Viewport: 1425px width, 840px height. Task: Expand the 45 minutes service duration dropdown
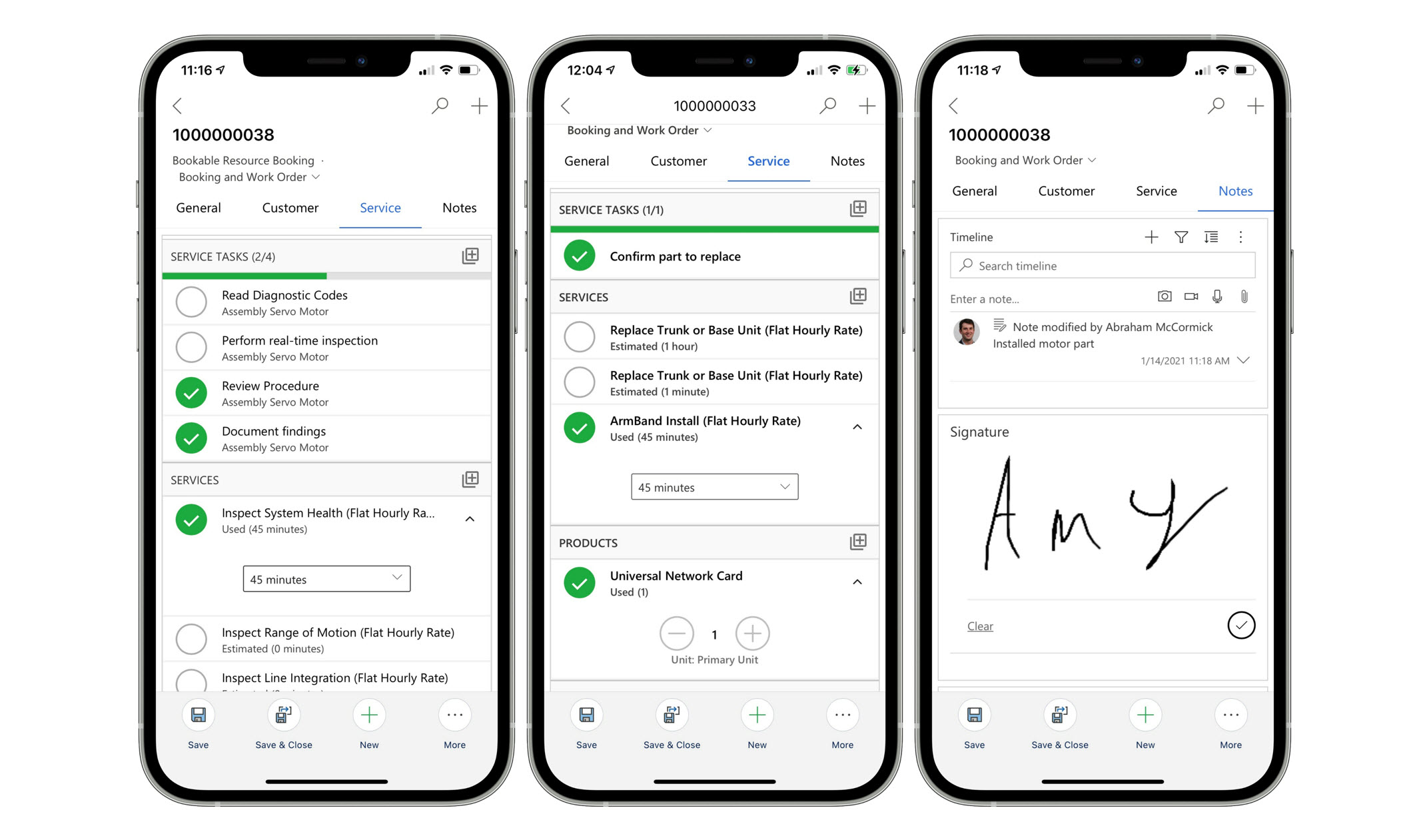(x=713, y=487)
